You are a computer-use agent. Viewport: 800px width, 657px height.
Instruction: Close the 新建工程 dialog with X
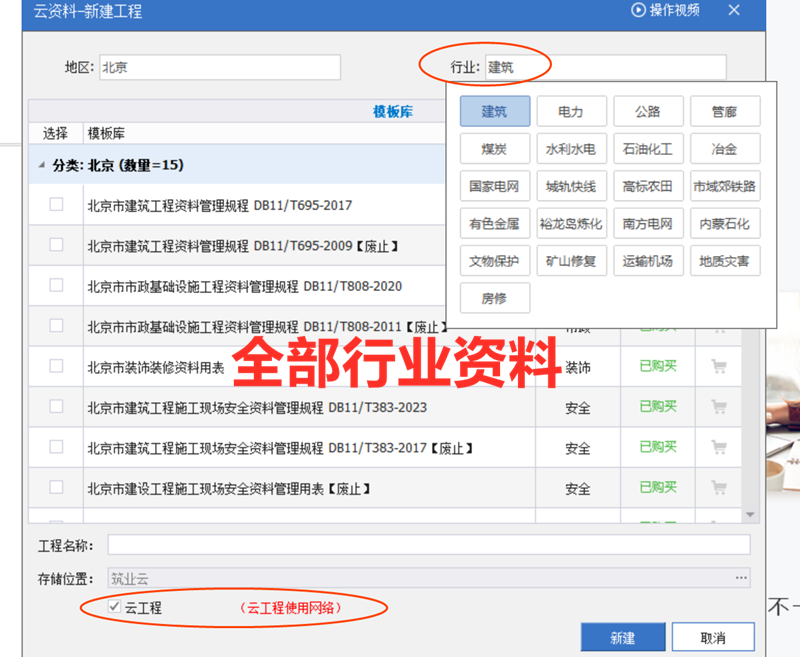coord(734,10)
